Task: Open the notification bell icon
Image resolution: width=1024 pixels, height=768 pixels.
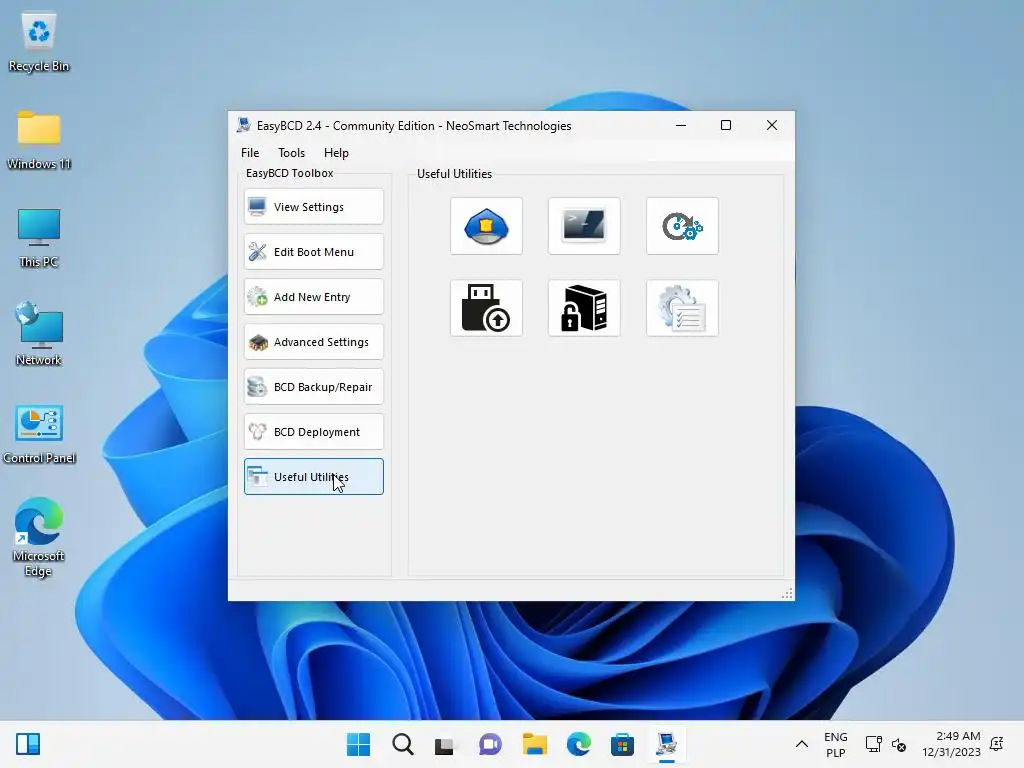Action: pyautogui.click(x=997, y=744)
